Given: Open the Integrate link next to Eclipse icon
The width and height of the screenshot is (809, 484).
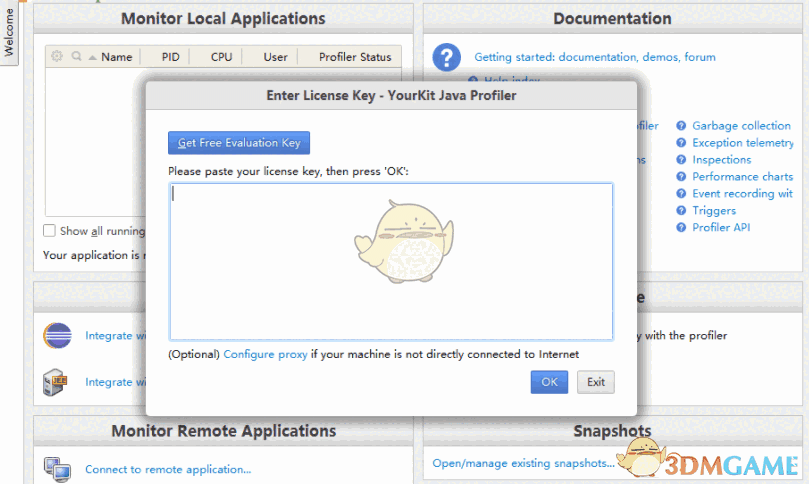Looking at the screenshot, I should [x=116, y=335].
